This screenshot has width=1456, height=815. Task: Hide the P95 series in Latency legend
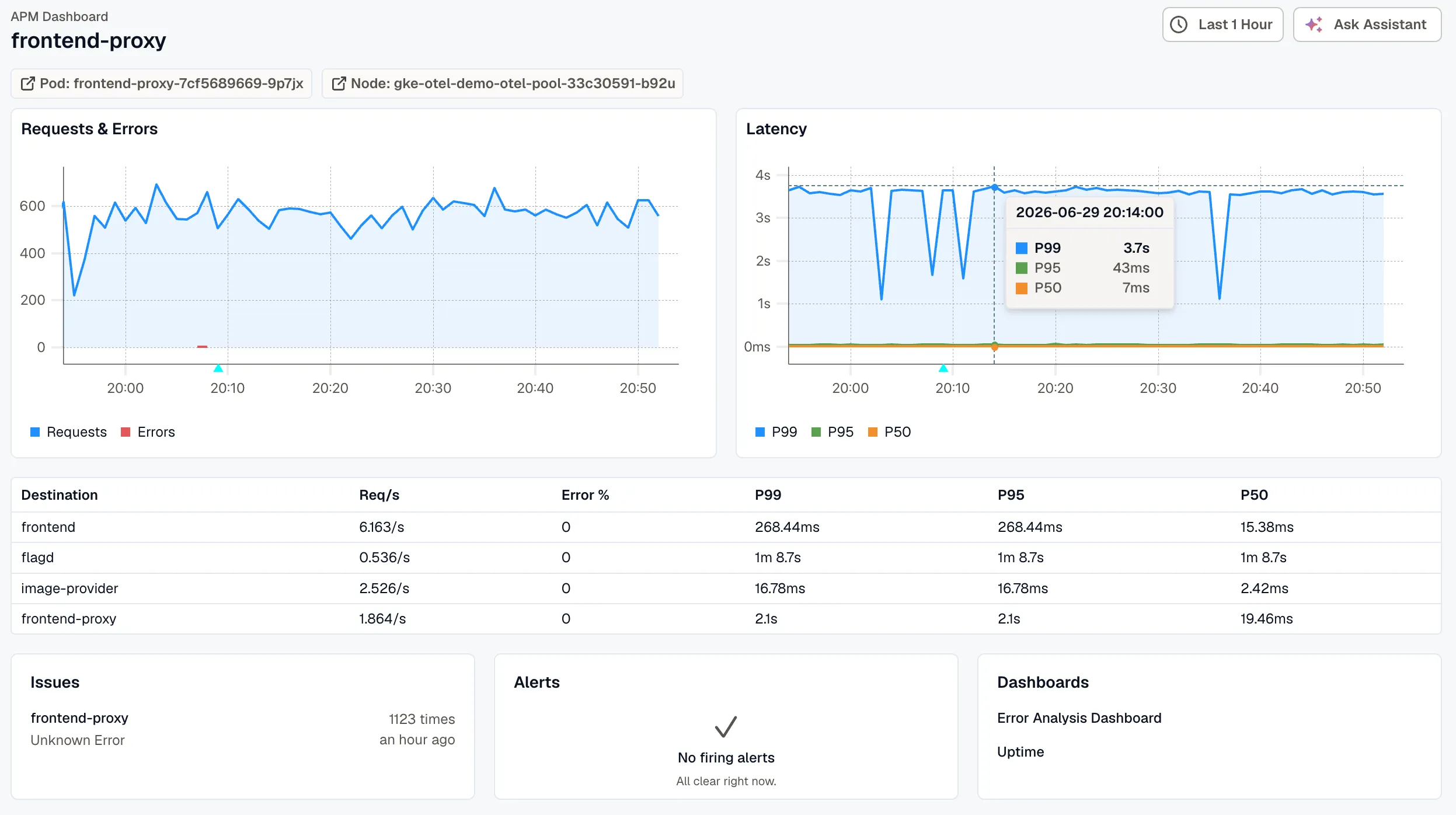pyautogui.click(x=833, y=432)
